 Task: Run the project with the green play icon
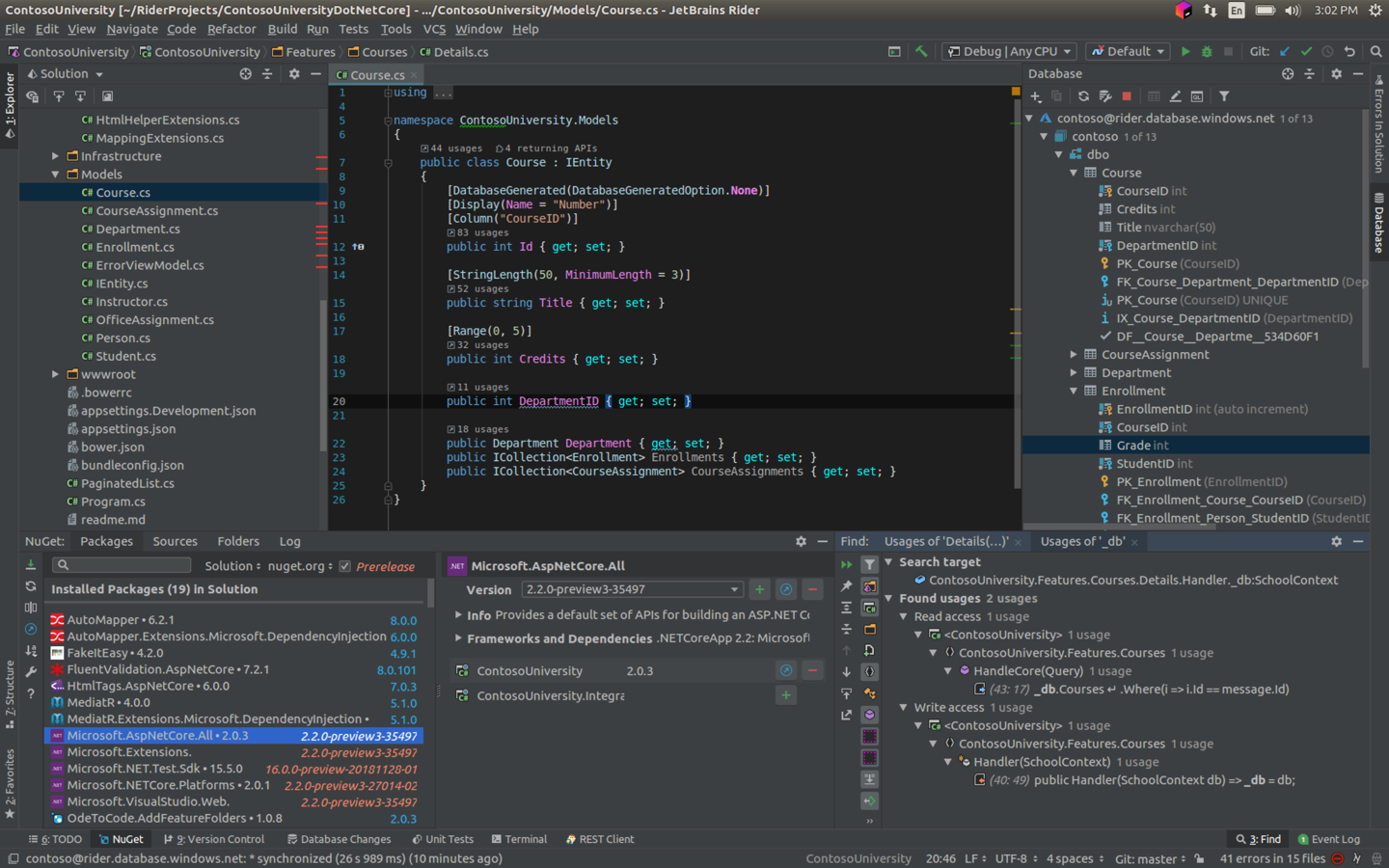point(1185,51)
